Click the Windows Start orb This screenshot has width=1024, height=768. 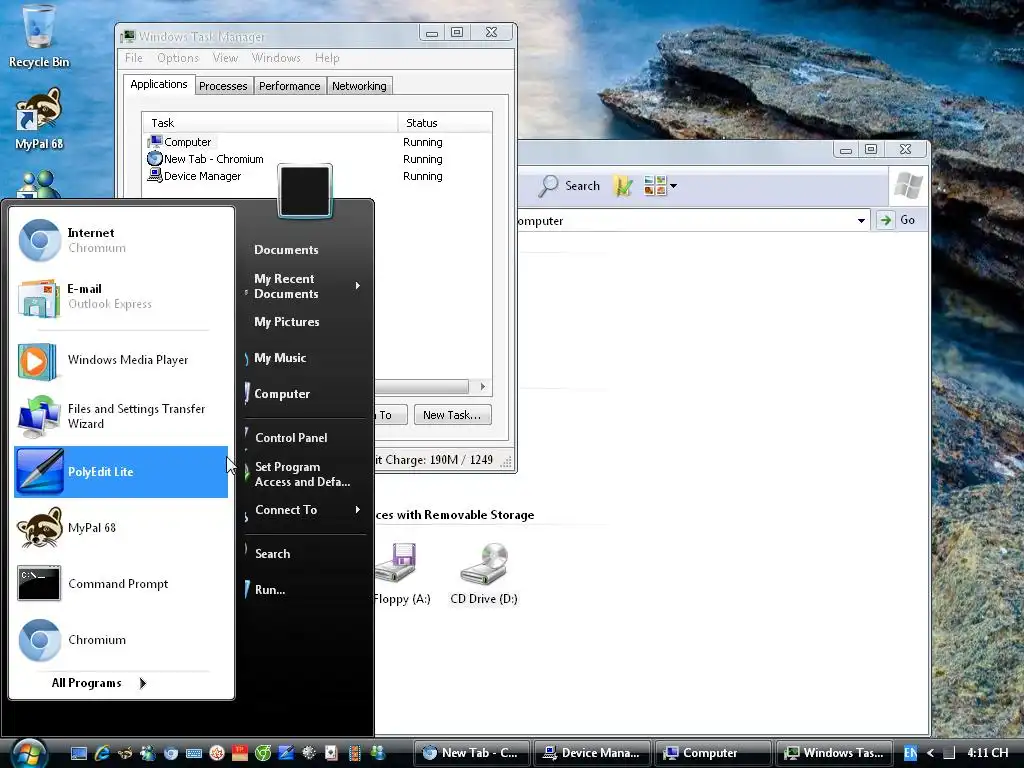click(x=28, y=754)
